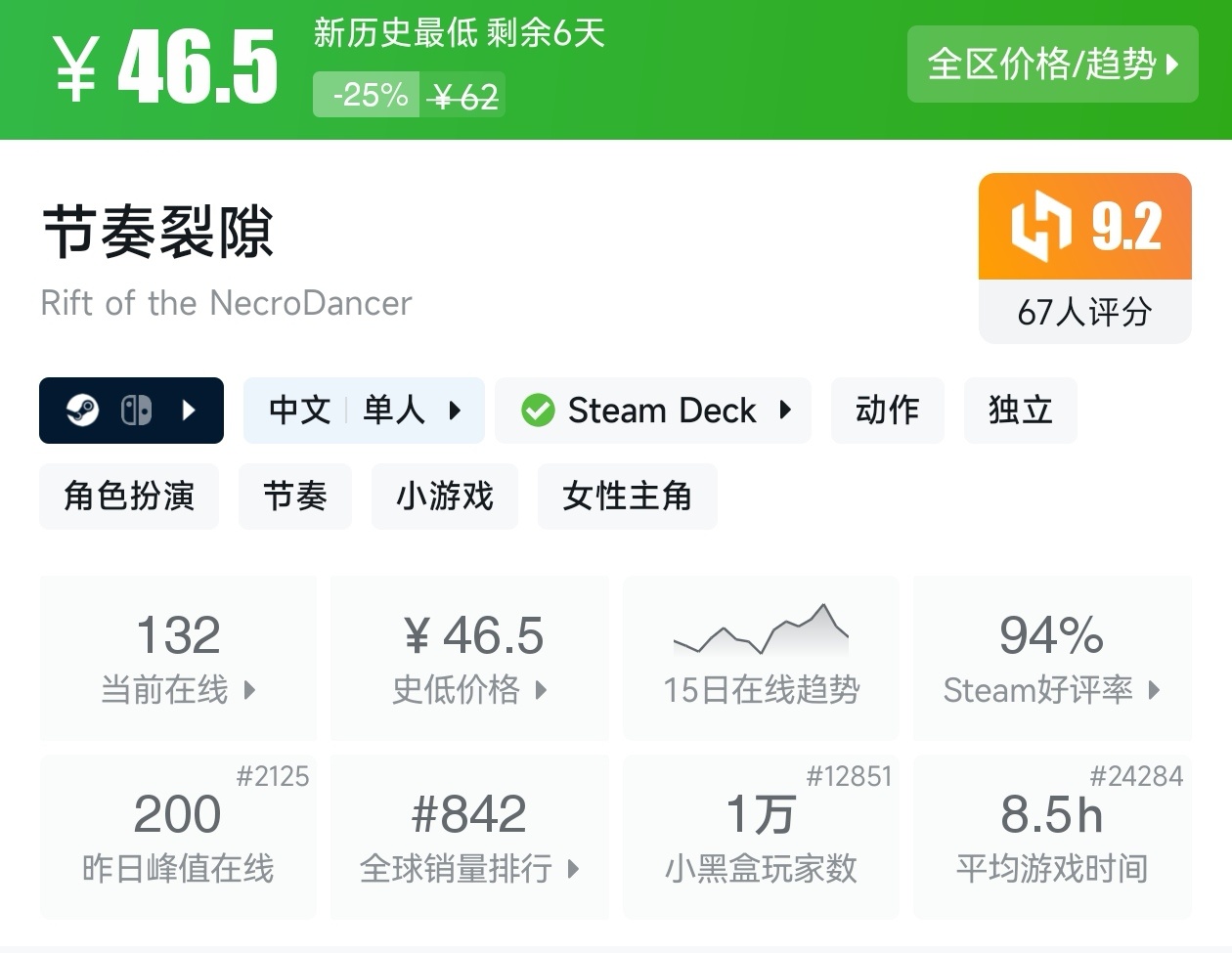Click the 67人评分 rating count
Screen dimensions: 1232x953
(x=1084, y=312)
